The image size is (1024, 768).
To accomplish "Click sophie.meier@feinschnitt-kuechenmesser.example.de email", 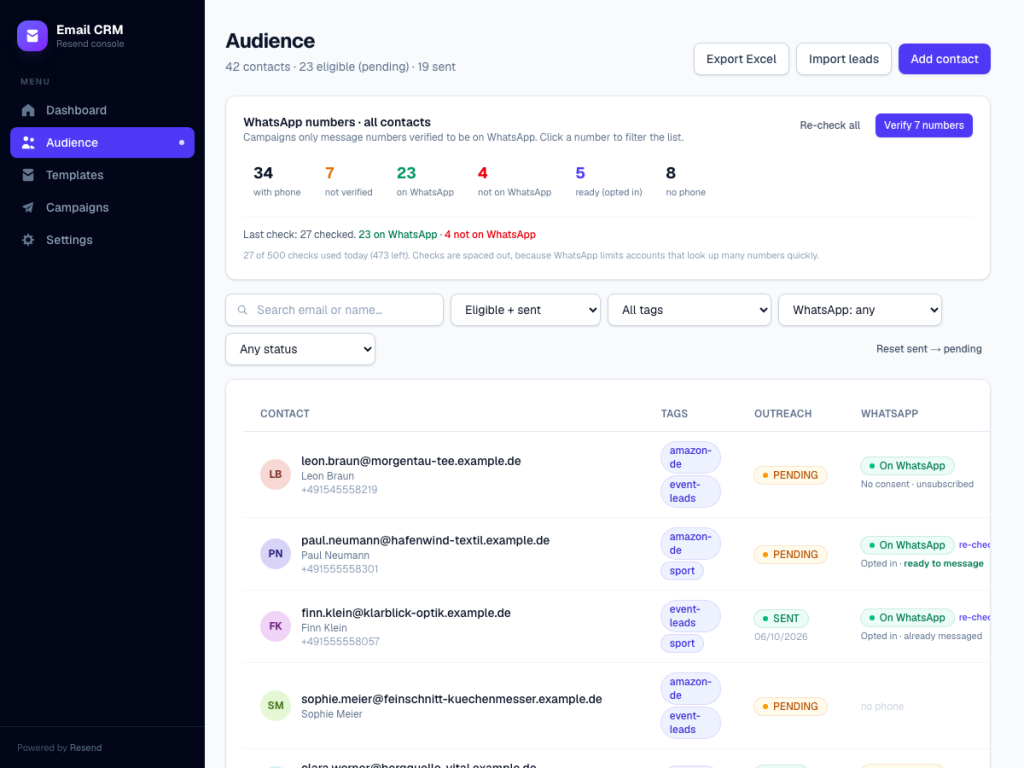I will pyautogui.click(x=451, y=699).
